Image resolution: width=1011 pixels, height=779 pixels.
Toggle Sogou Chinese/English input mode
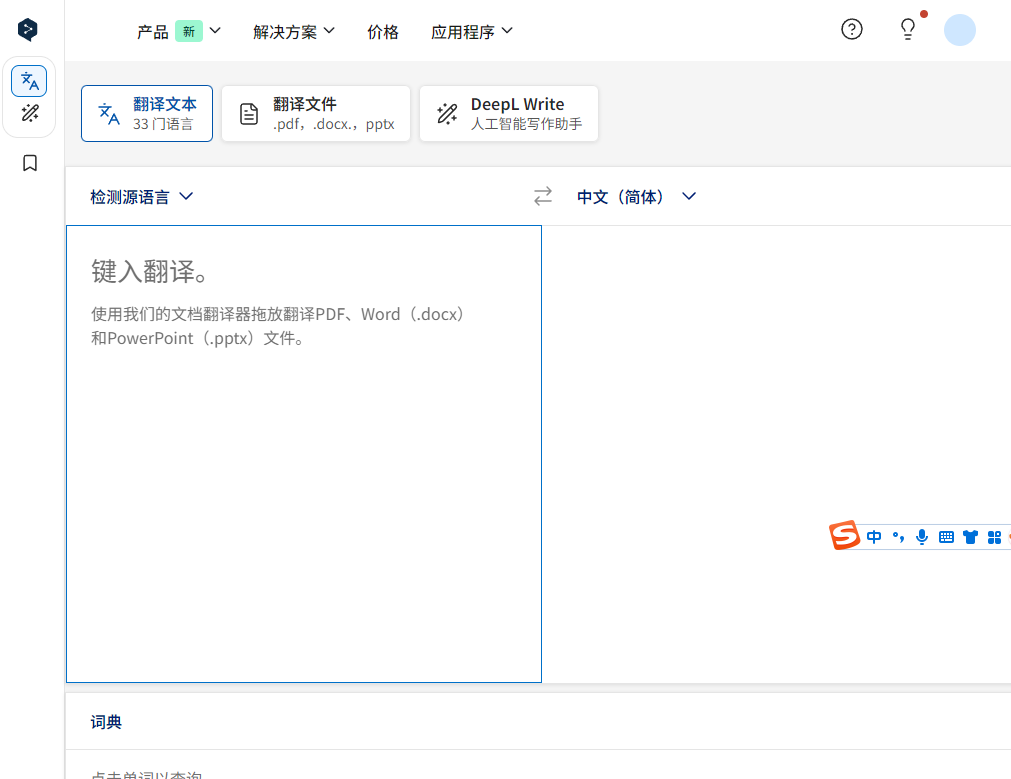(x=874, y=537)
